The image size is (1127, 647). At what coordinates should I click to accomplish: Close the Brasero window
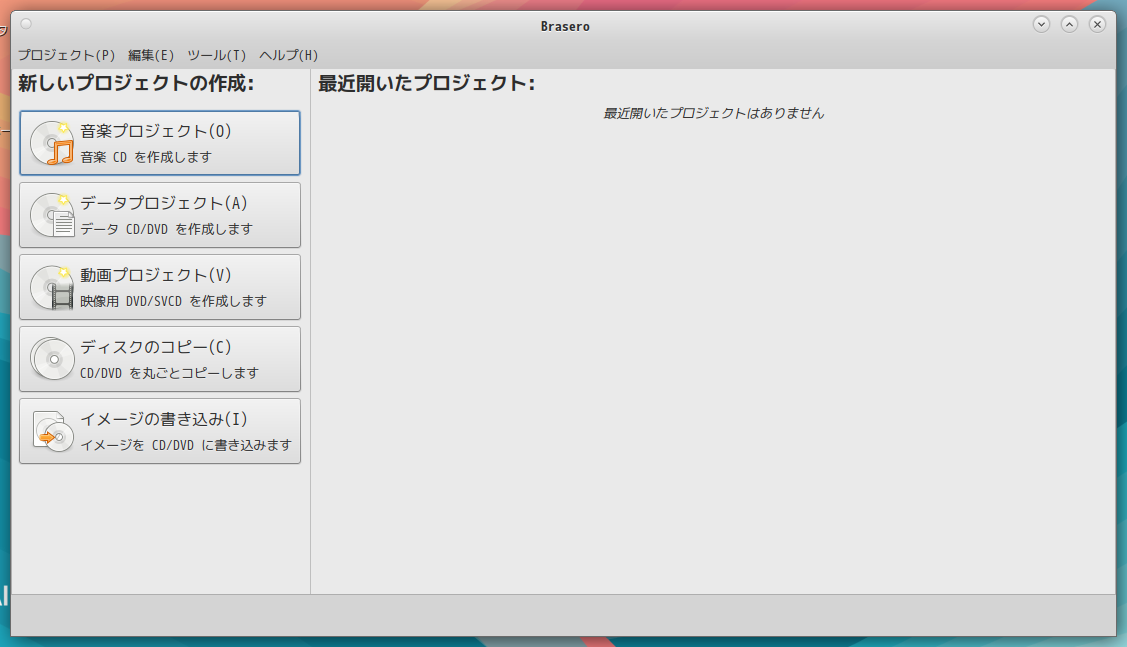(x=1098, y=24)
